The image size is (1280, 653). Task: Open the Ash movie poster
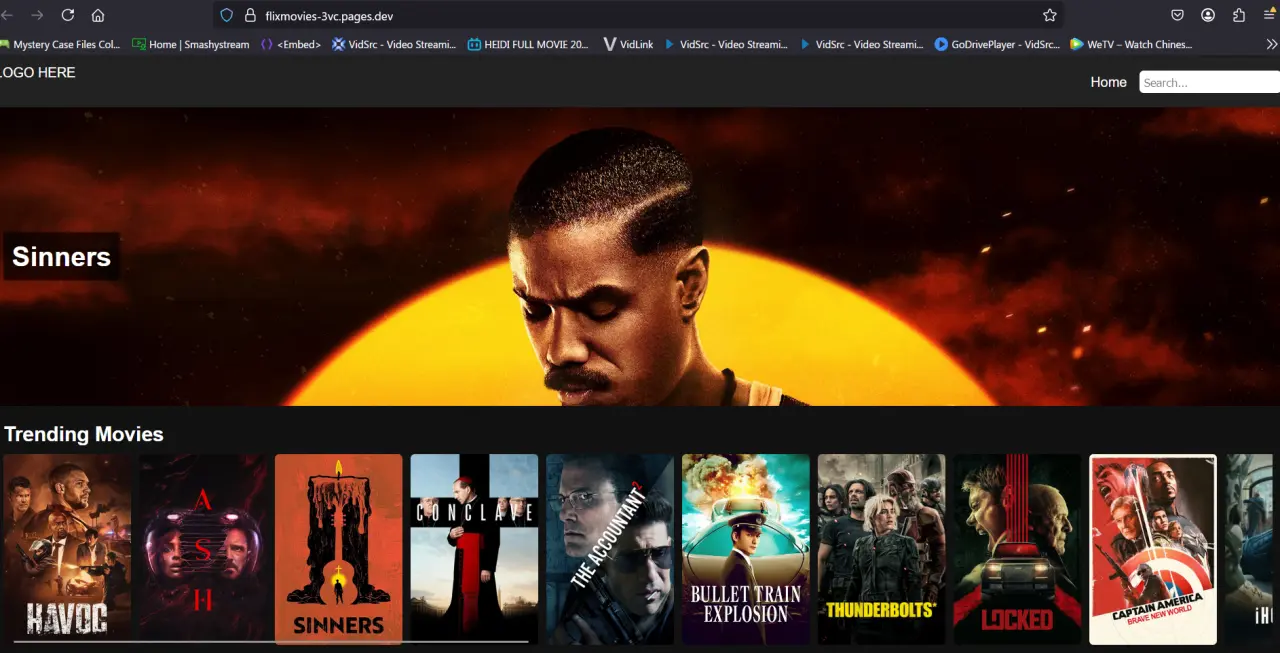click(203, 549)
